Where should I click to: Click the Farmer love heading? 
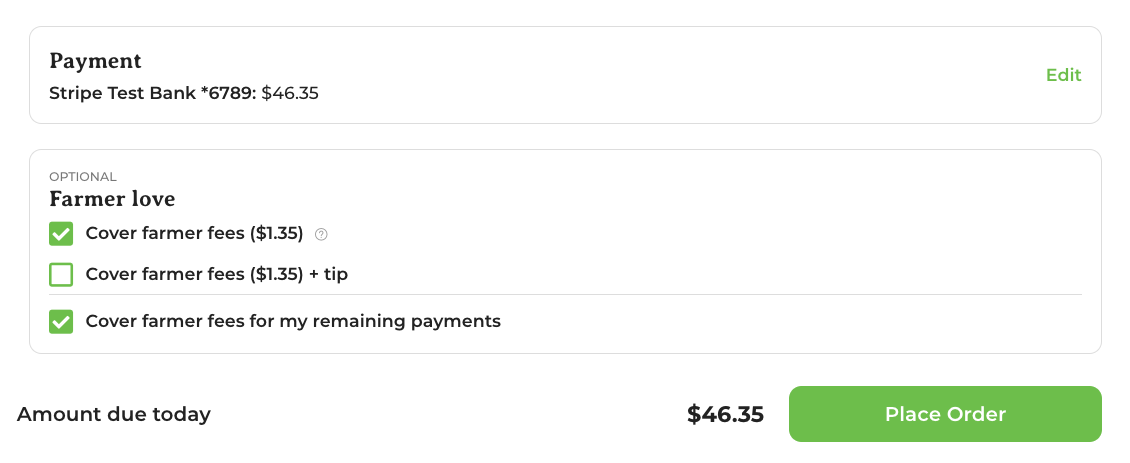point(112,198)
